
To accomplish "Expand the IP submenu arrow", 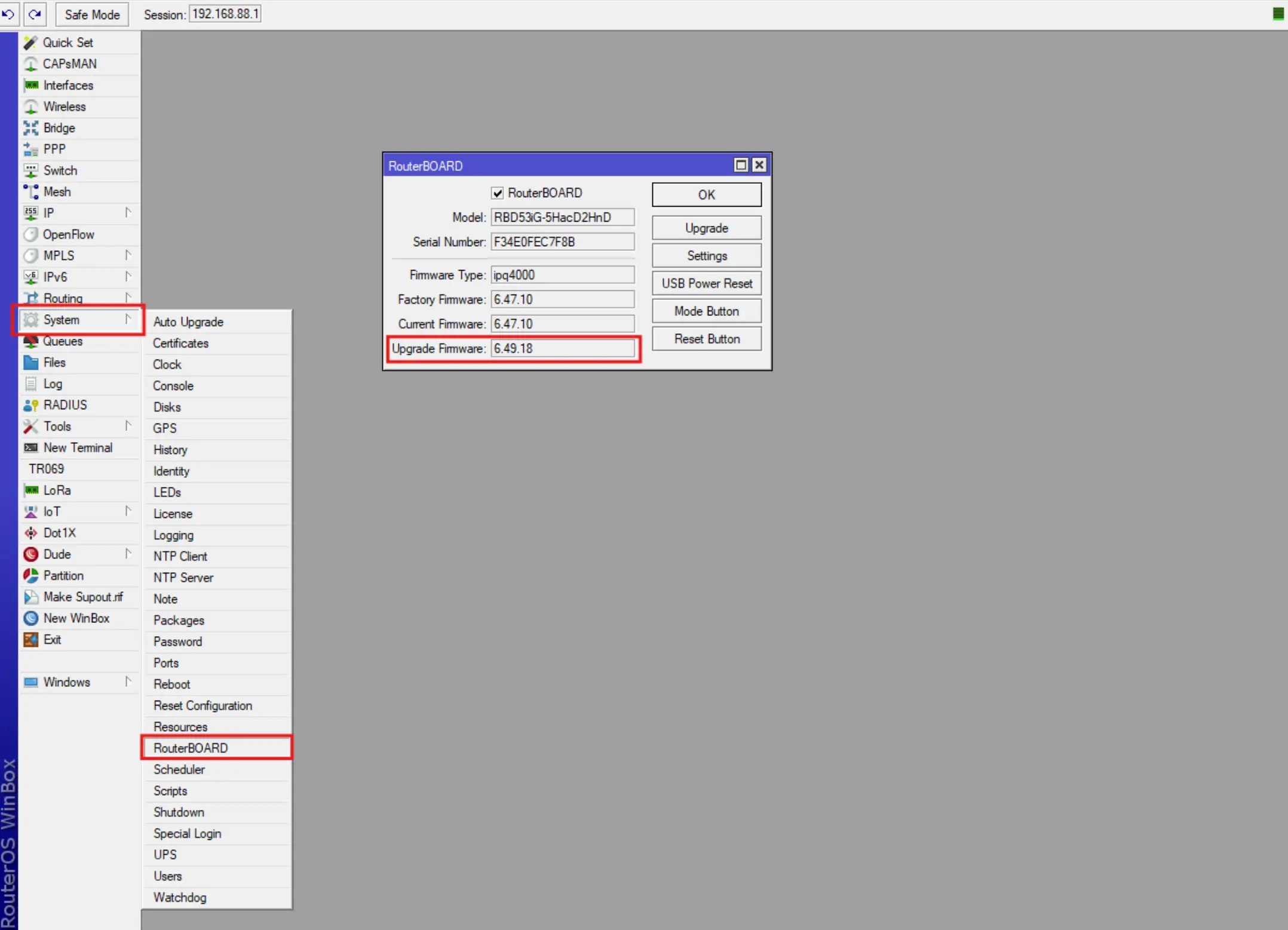I will click(x=128, y=213).
